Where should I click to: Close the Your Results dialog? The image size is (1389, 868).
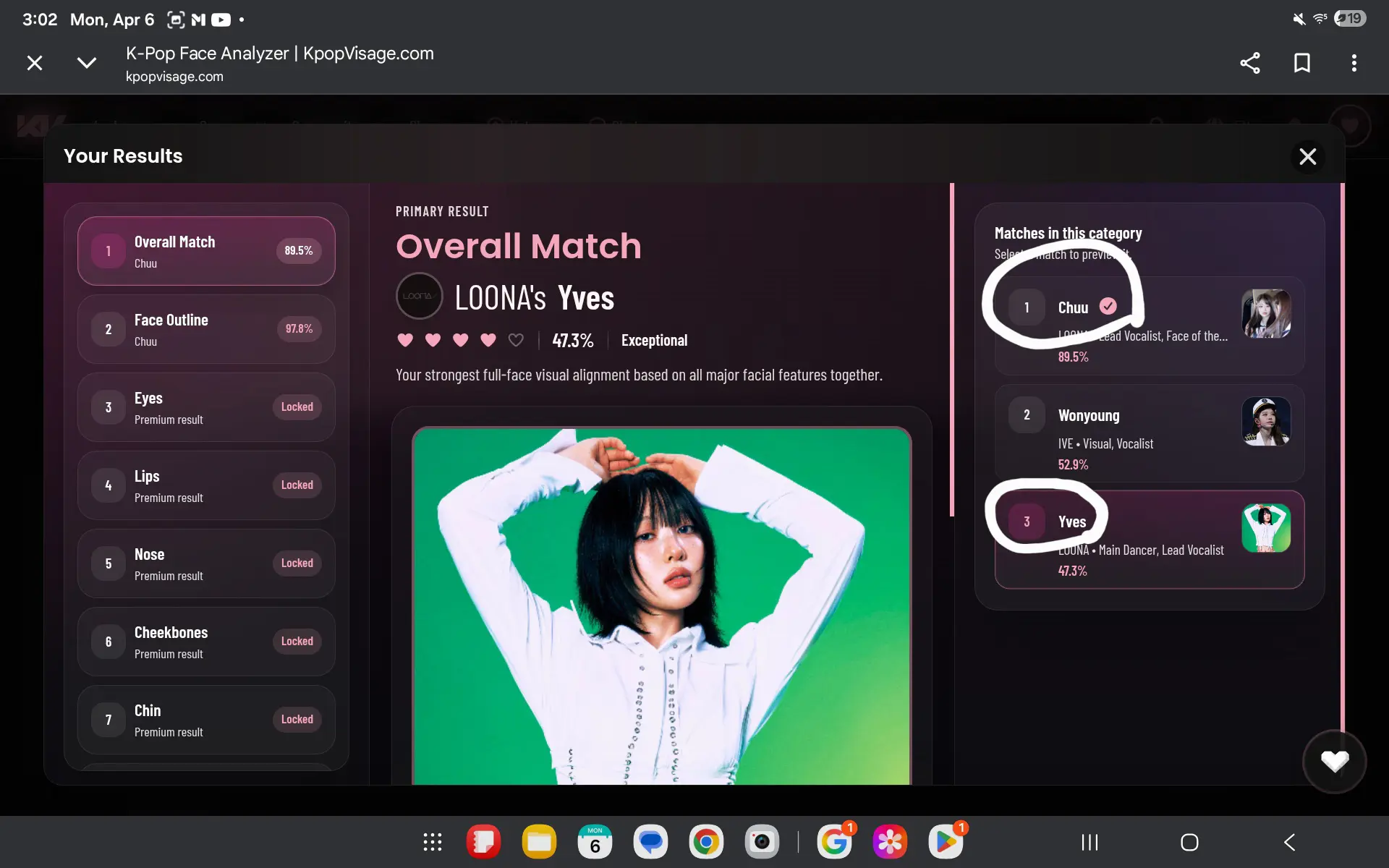click(1307, 156)
